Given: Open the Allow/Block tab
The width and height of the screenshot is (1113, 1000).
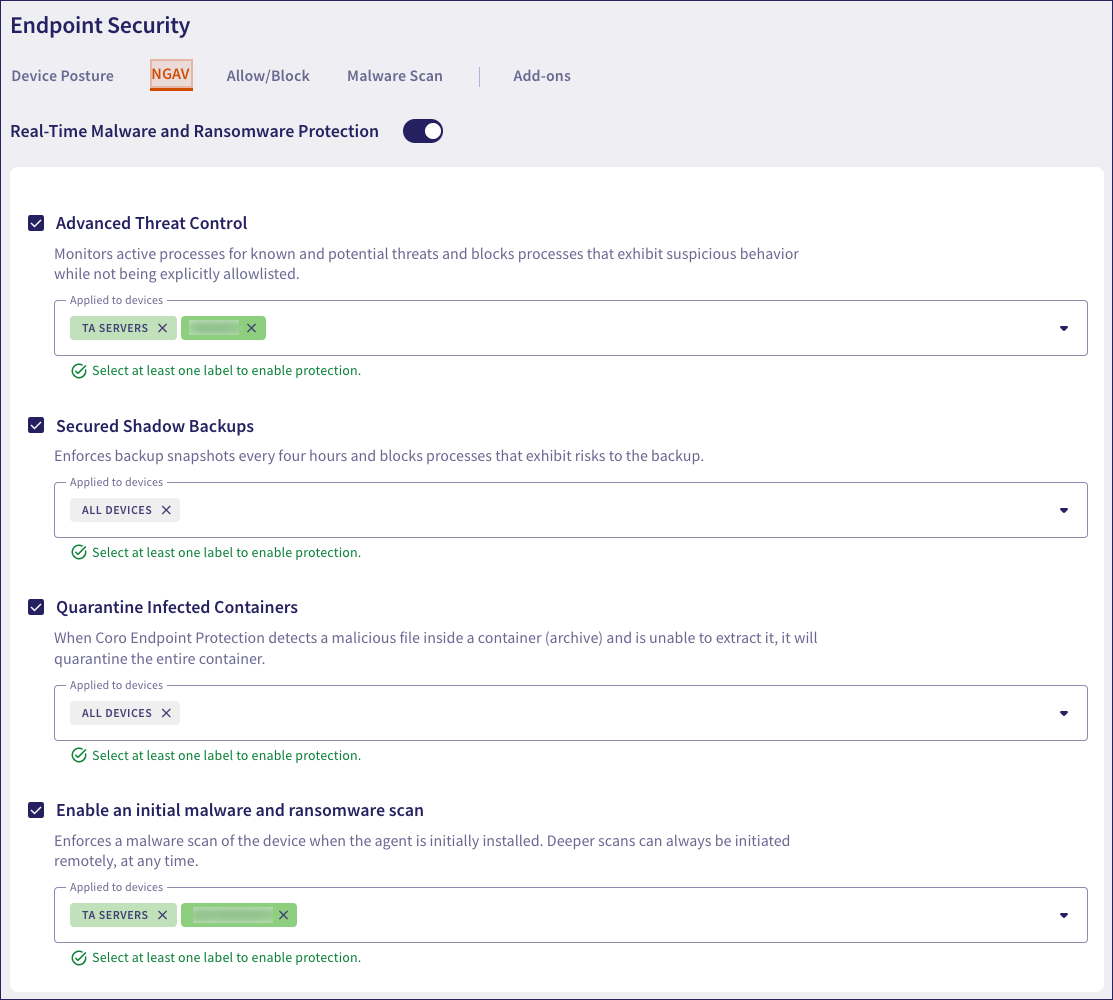Looking at the screenshot, I should pos(268,76).
